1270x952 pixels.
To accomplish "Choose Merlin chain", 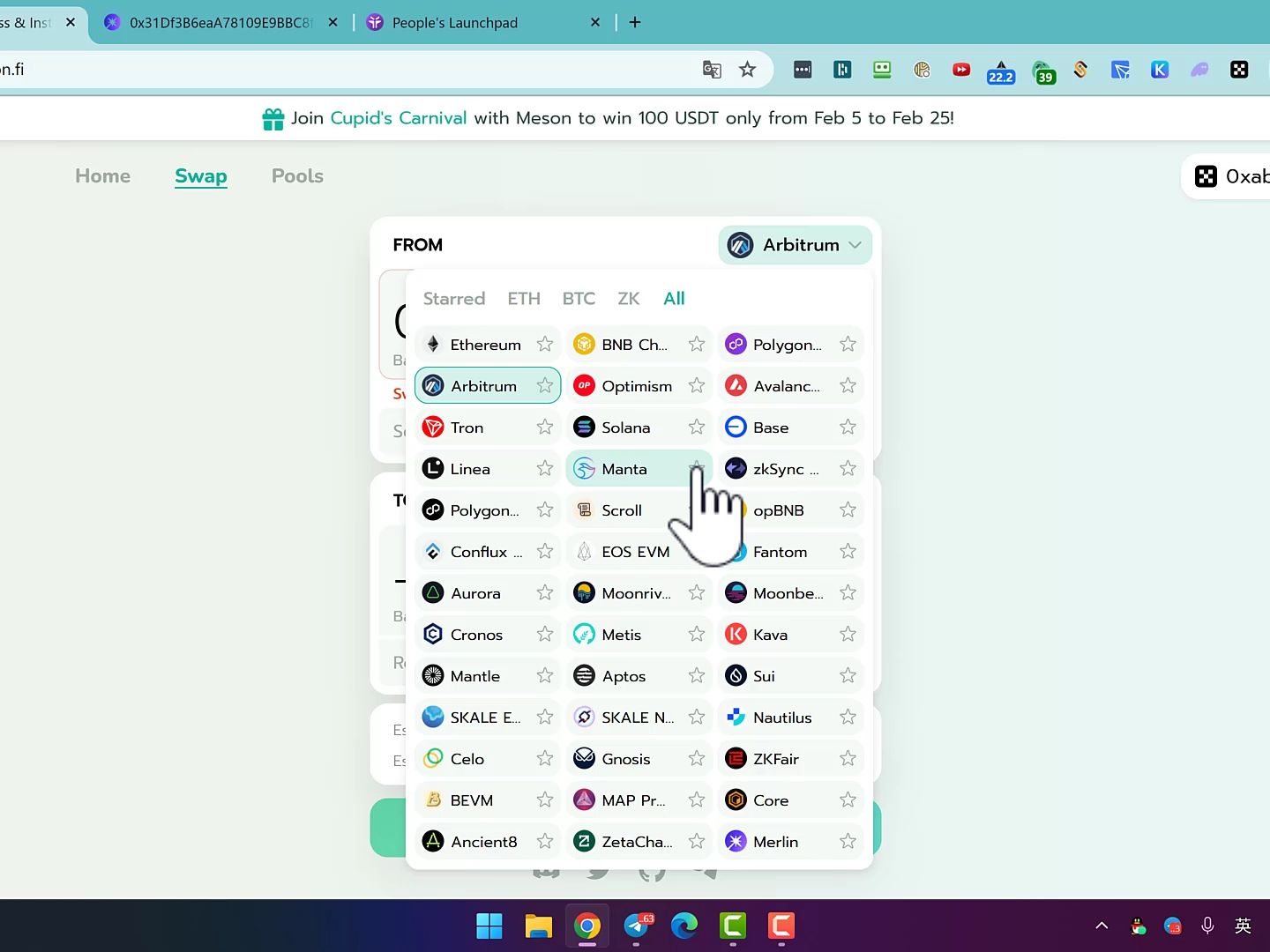I will [x=790, y=842].
